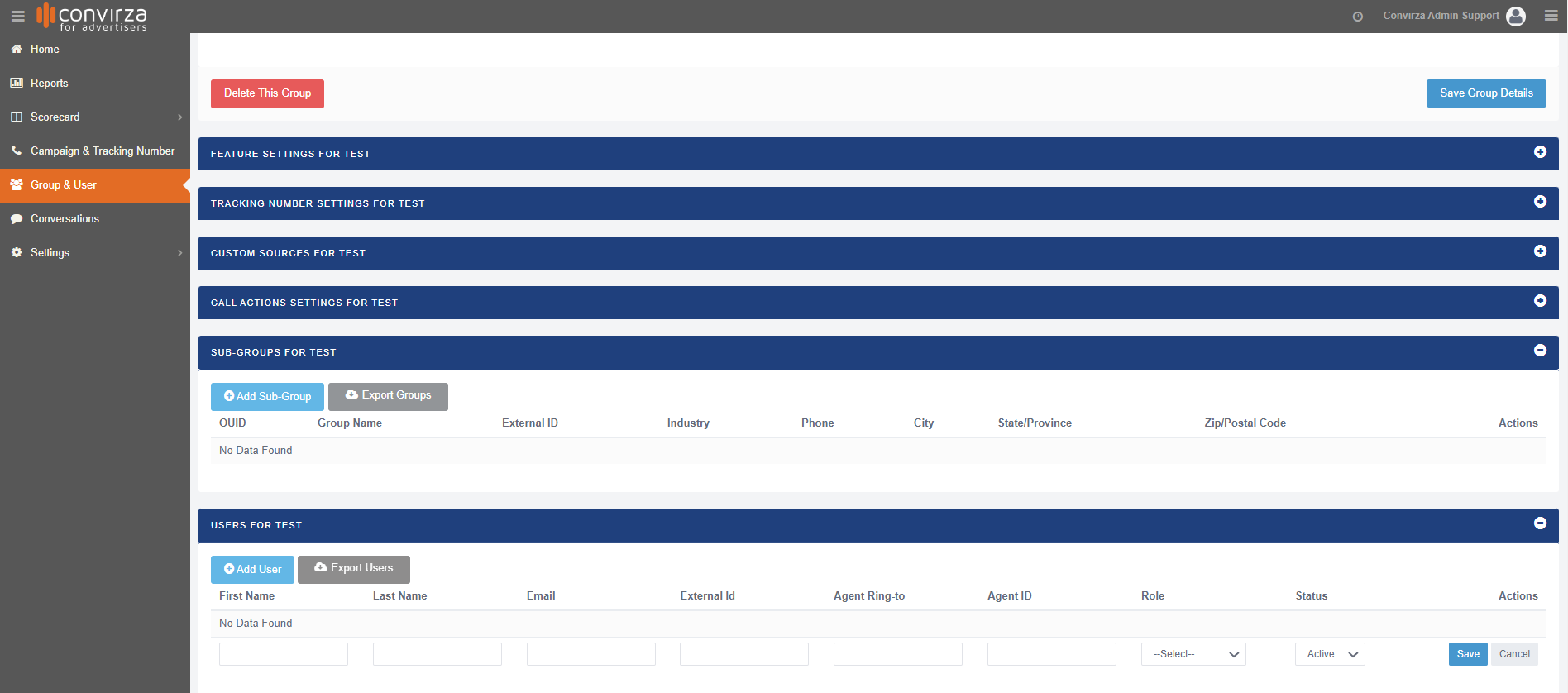Image resolution: width=1568 pixels, height=693 pixels.
Task: Open user profile avatar icon
Action: 1516,16
